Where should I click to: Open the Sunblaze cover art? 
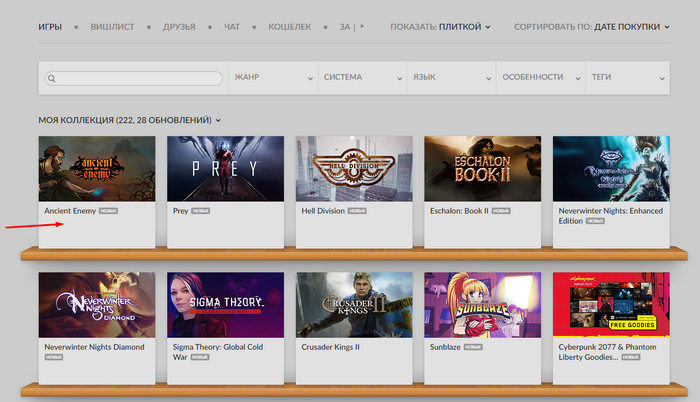pos(483,305)
